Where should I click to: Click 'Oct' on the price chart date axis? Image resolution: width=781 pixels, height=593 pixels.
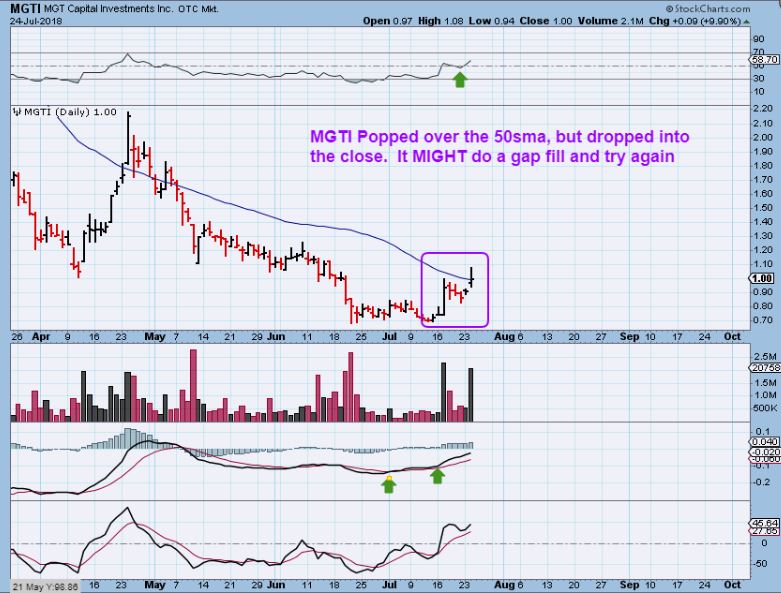732,337
